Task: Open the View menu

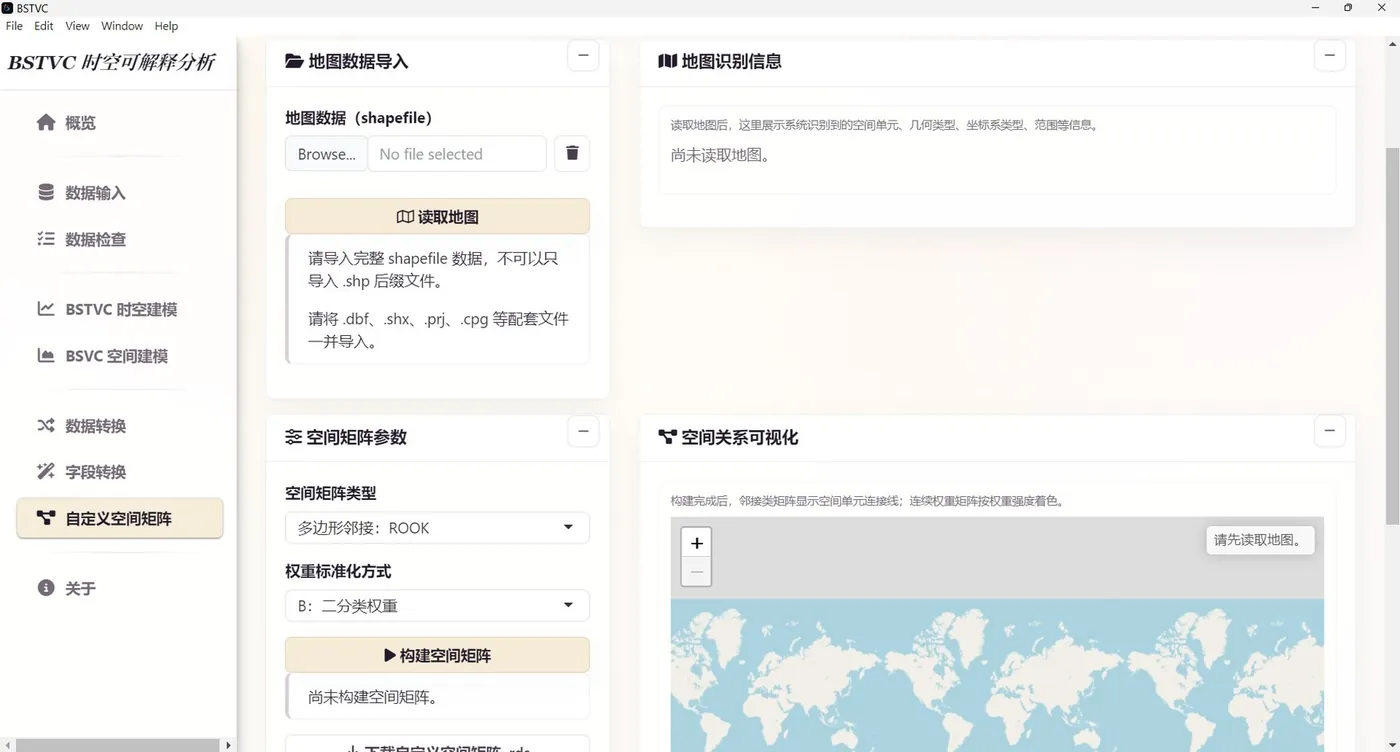Action: (x=77, y=26)
